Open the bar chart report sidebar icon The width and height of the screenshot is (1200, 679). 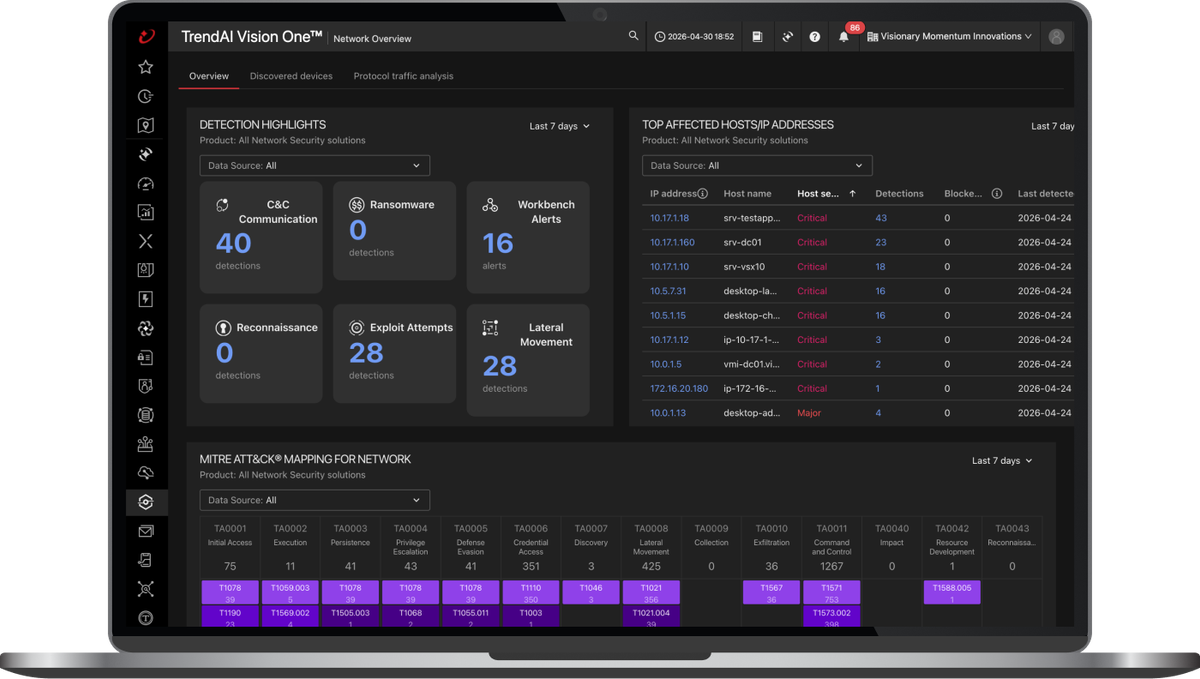coord(146,212)
